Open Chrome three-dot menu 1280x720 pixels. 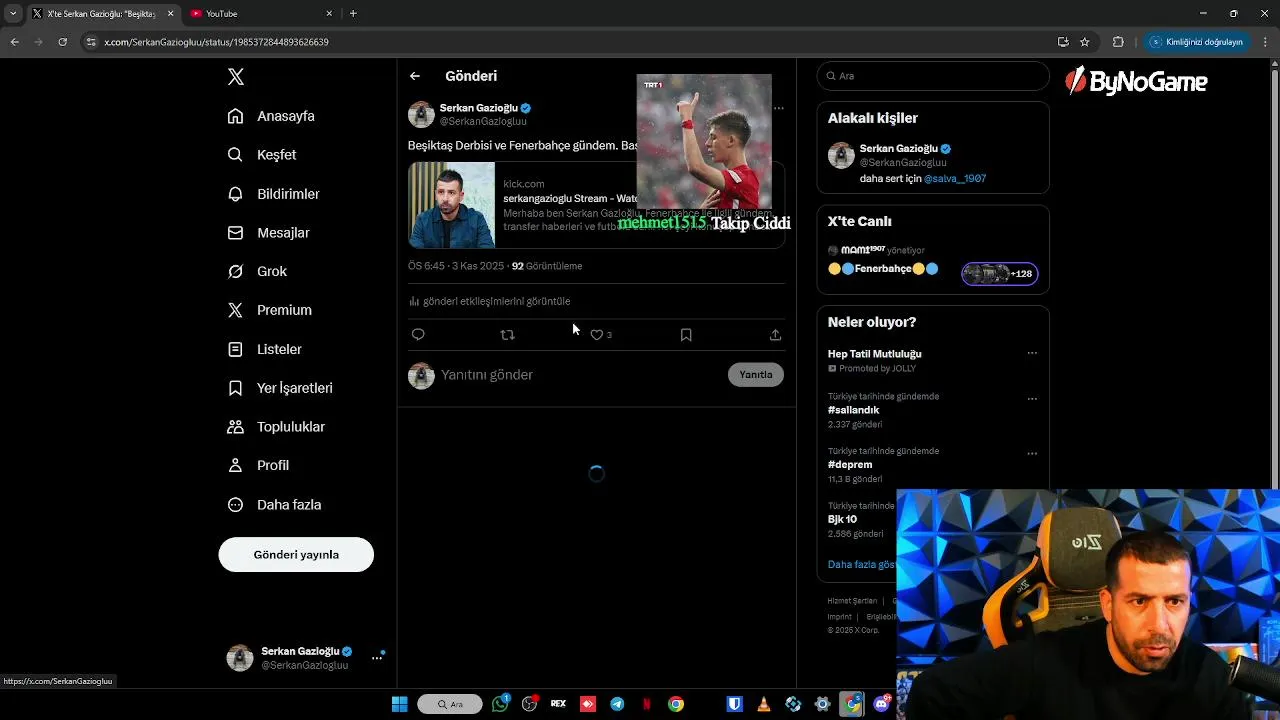[x=1266, y=42]
